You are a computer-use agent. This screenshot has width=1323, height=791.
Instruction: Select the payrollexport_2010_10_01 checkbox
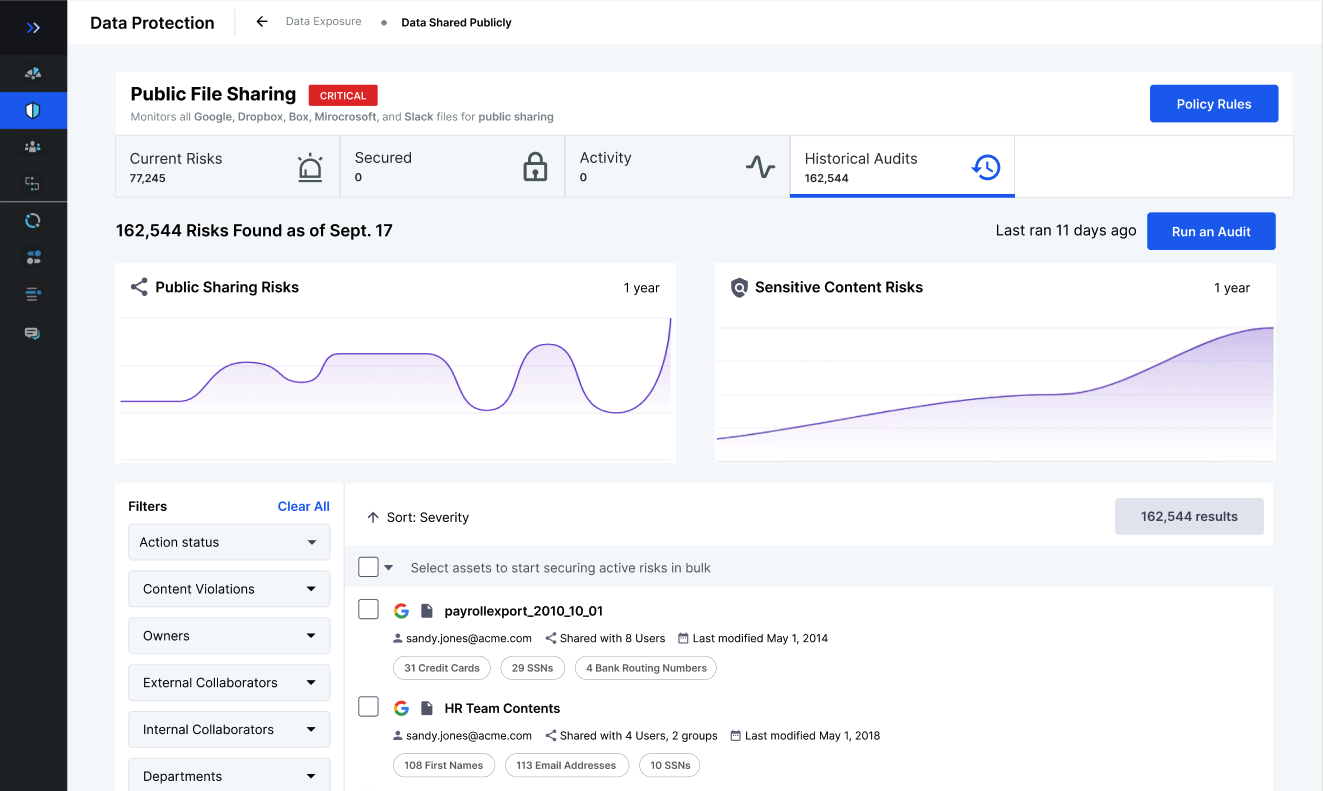click(x=368, y=609)
